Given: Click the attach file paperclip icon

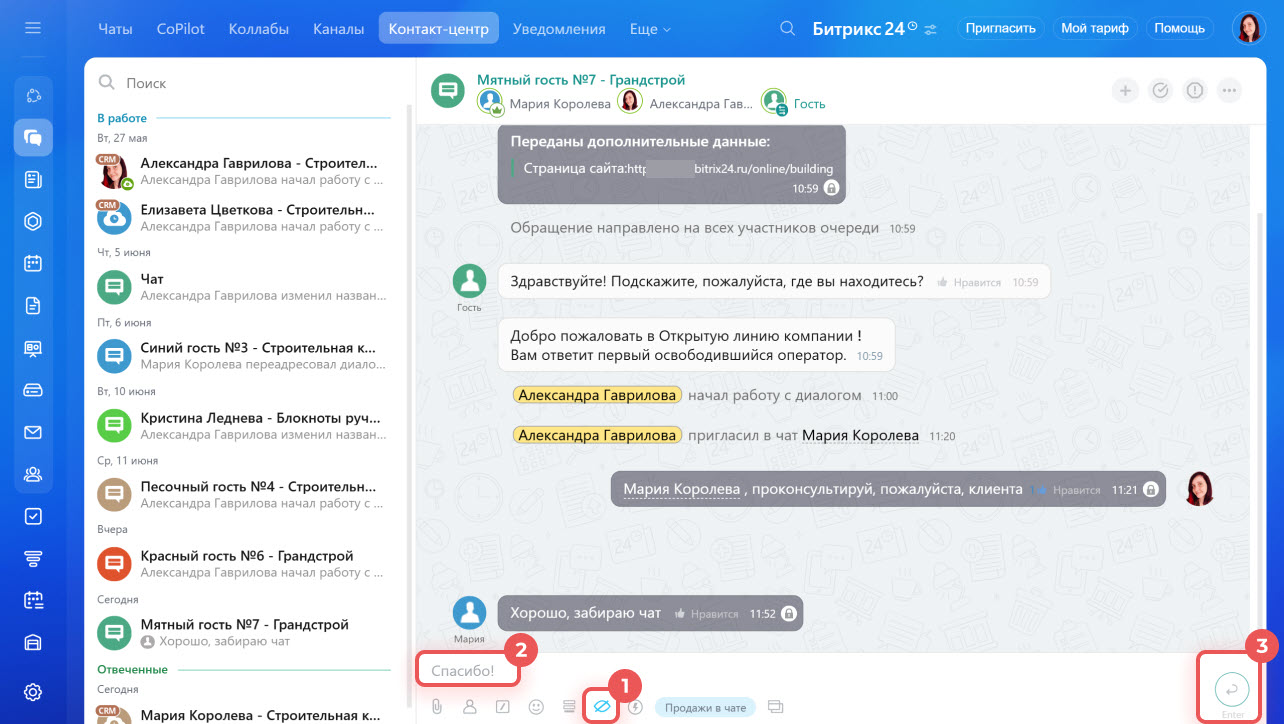Looking at the screenshot, I should (x=437, y=707).
